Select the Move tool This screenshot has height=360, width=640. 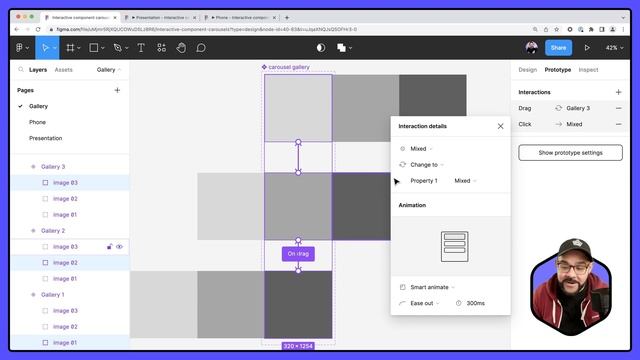(x=45, y=48)
